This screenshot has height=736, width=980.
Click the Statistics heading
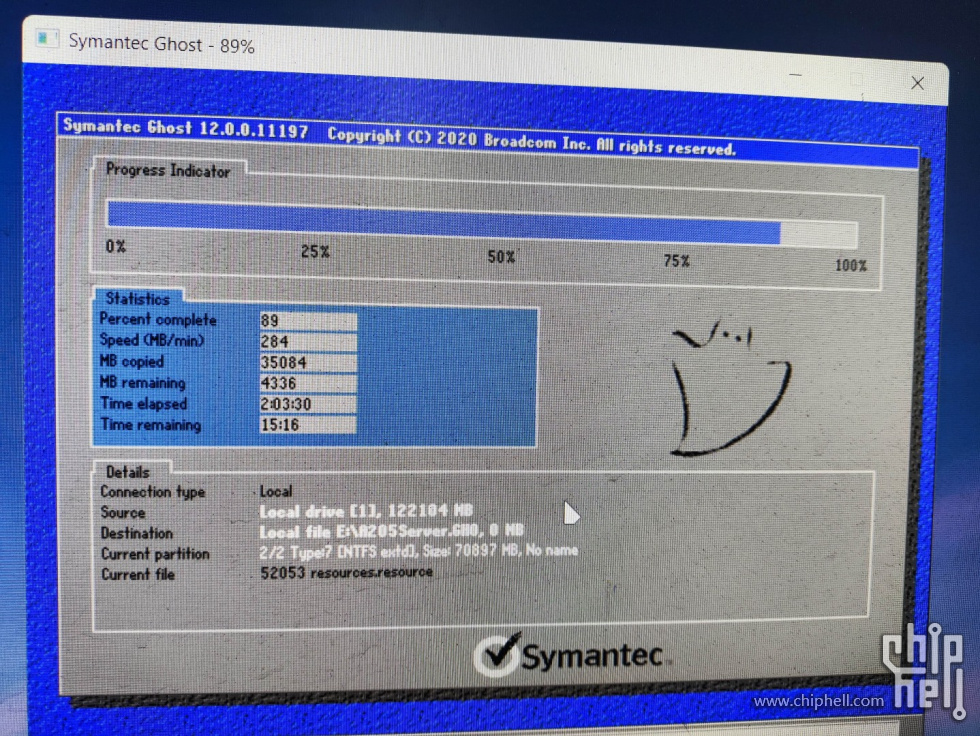(x=138, y=299)
